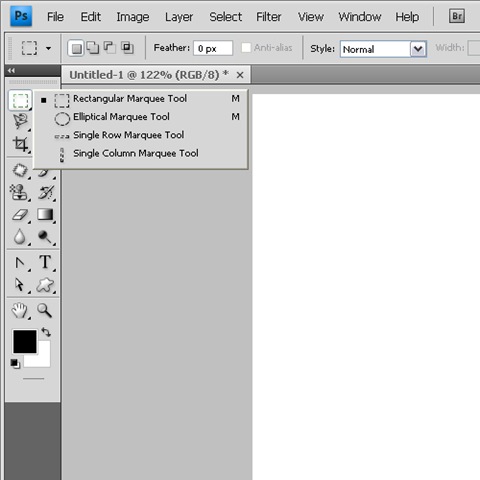This screenshot has height=480, width=480.
Task: Select the Gradient tool
Action: click(x=45, y=215)
